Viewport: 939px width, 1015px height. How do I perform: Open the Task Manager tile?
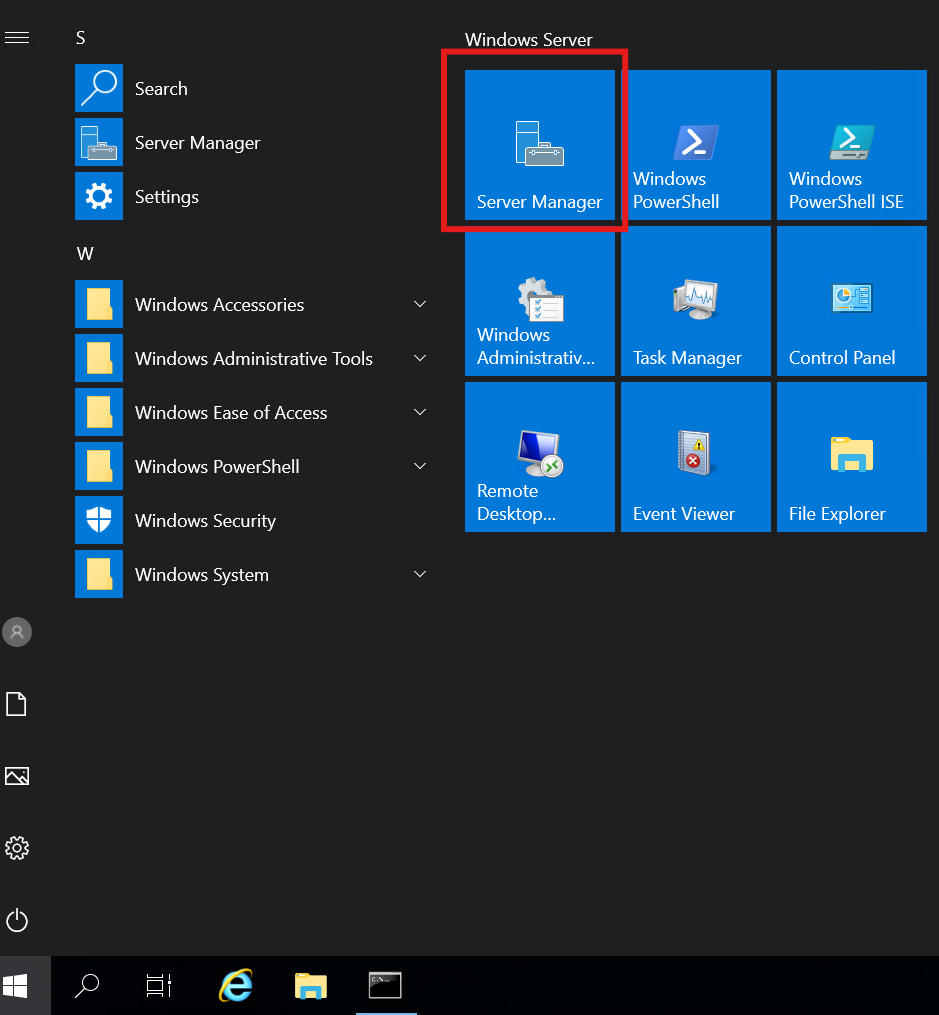pos(695,302)
